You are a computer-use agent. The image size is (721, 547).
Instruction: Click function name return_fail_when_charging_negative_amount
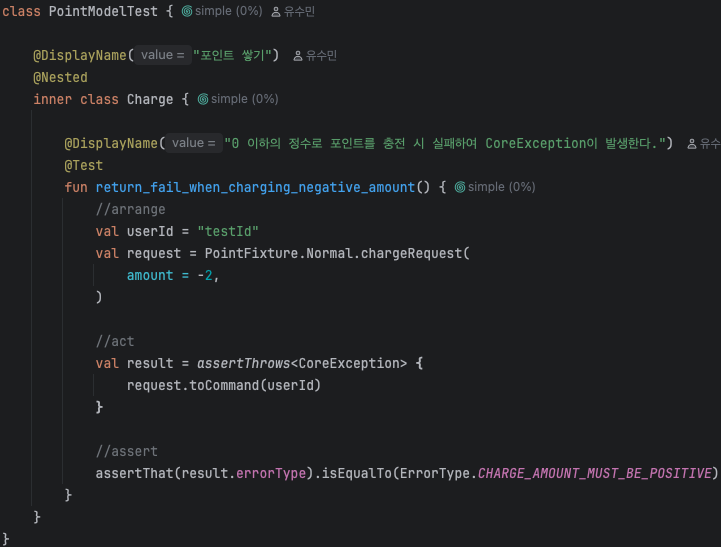point(255,188)
